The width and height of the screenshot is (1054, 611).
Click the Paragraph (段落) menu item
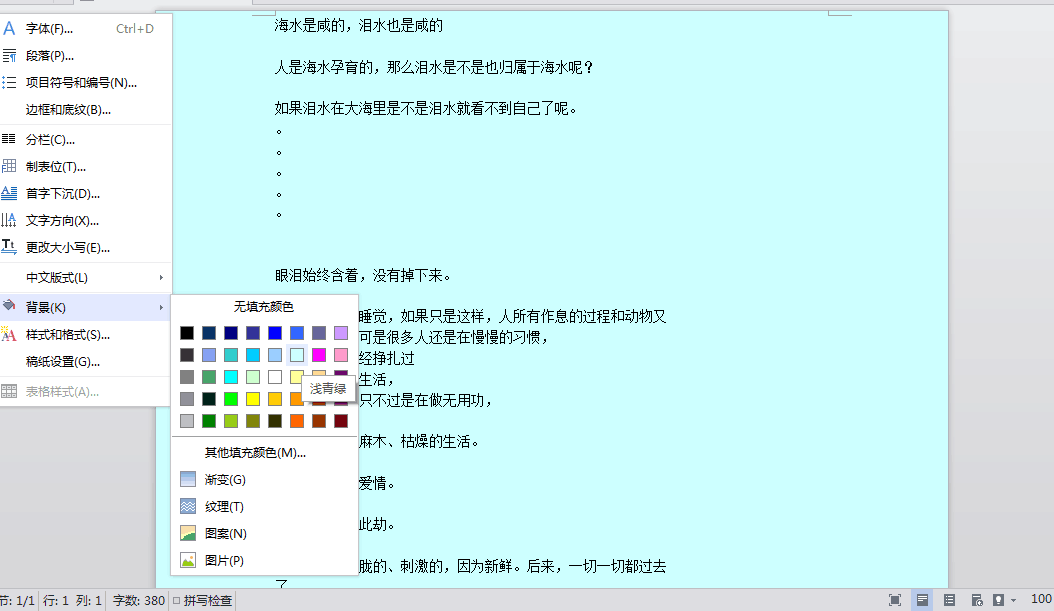click(x=49, y=56)
